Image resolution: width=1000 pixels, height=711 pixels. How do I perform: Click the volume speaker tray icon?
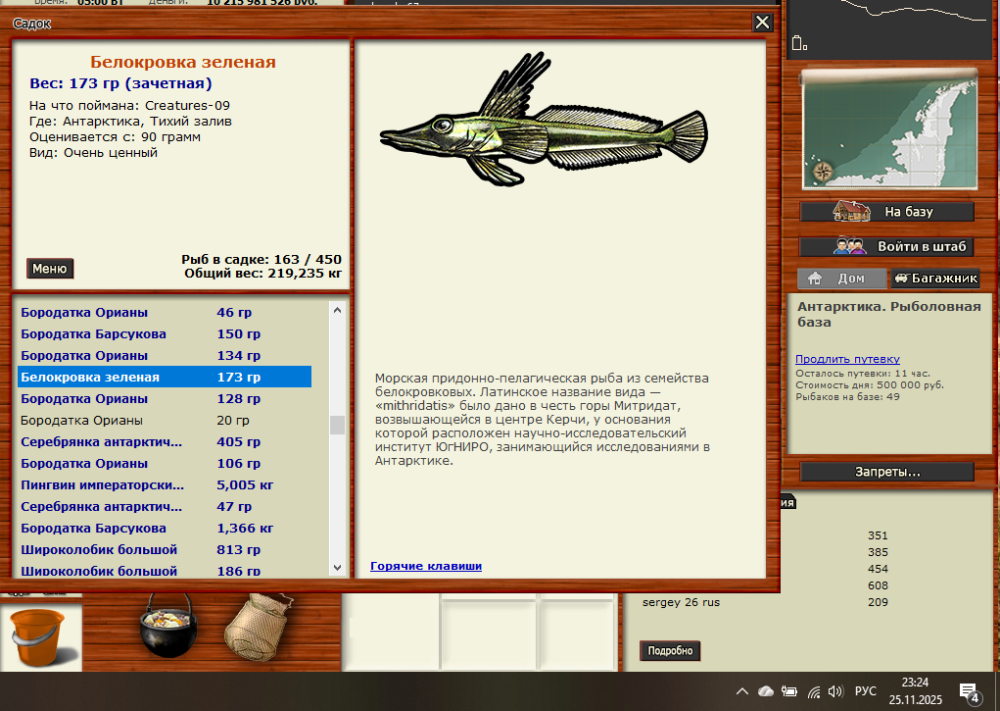pyautogui.click(x=835, y=691)
